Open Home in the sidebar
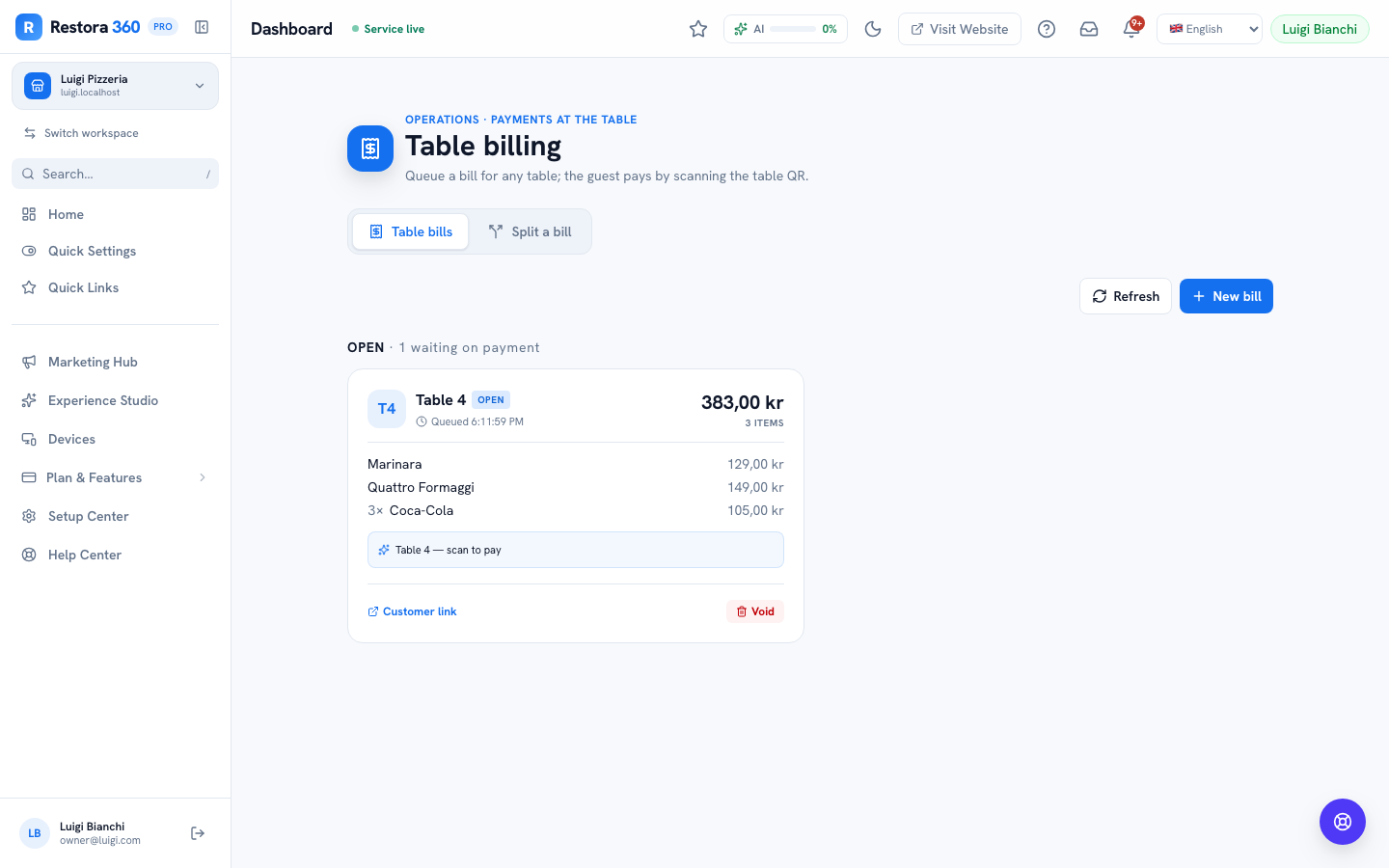The height and width of the screenshot is (868, 1389). [115, 214]
